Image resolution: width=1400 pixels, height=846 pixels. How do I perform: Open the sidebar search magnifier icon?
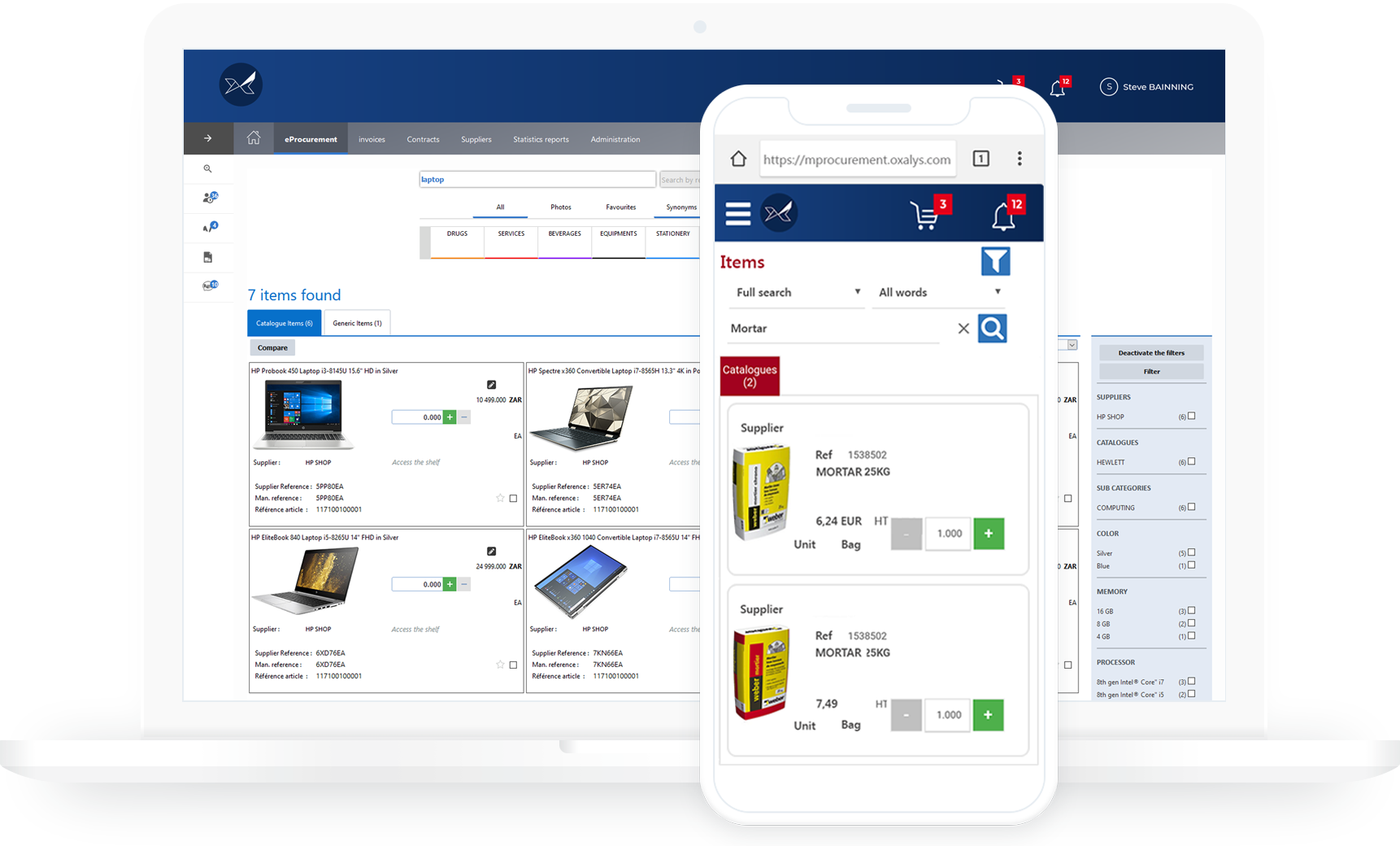coord(207,168)
